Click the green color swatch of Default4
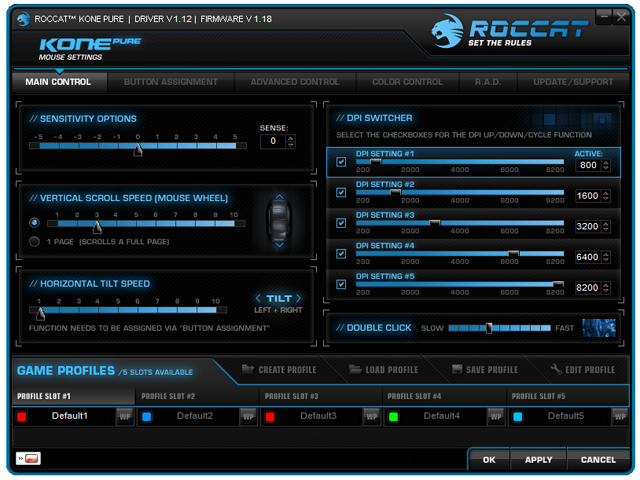The image size is (640, 480). click(x=393, y=417)
